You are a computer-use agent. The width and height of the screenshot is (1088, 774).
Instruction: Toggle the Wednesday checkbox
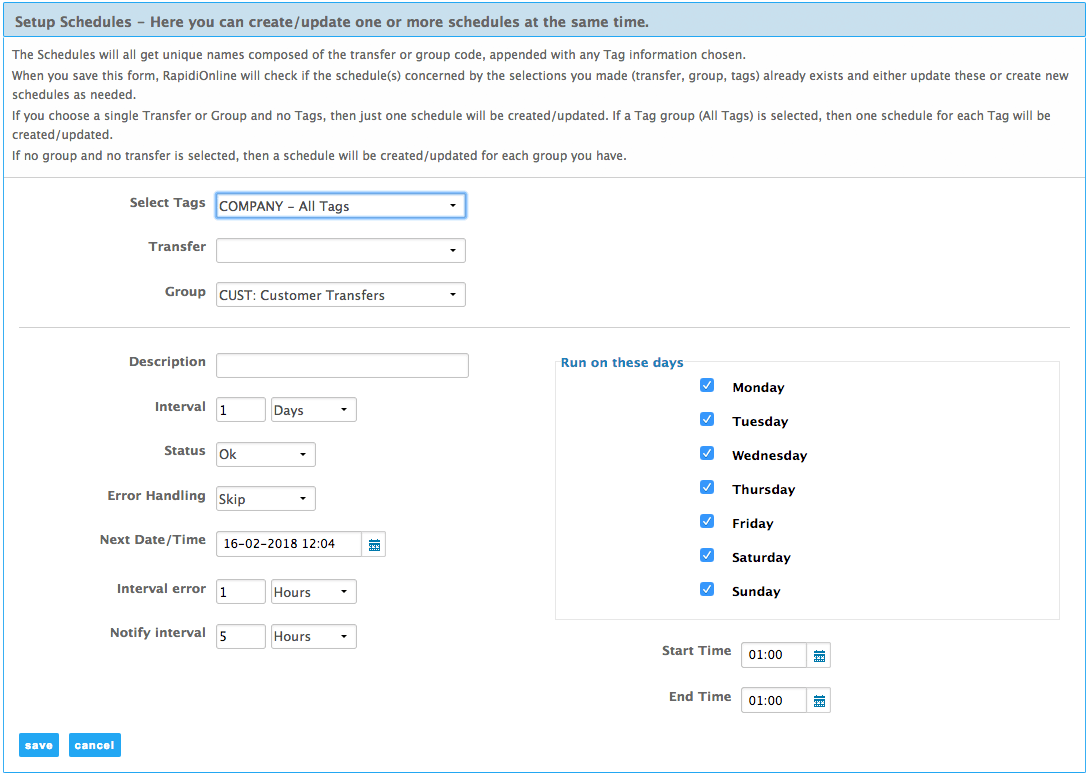coord(707,452)
